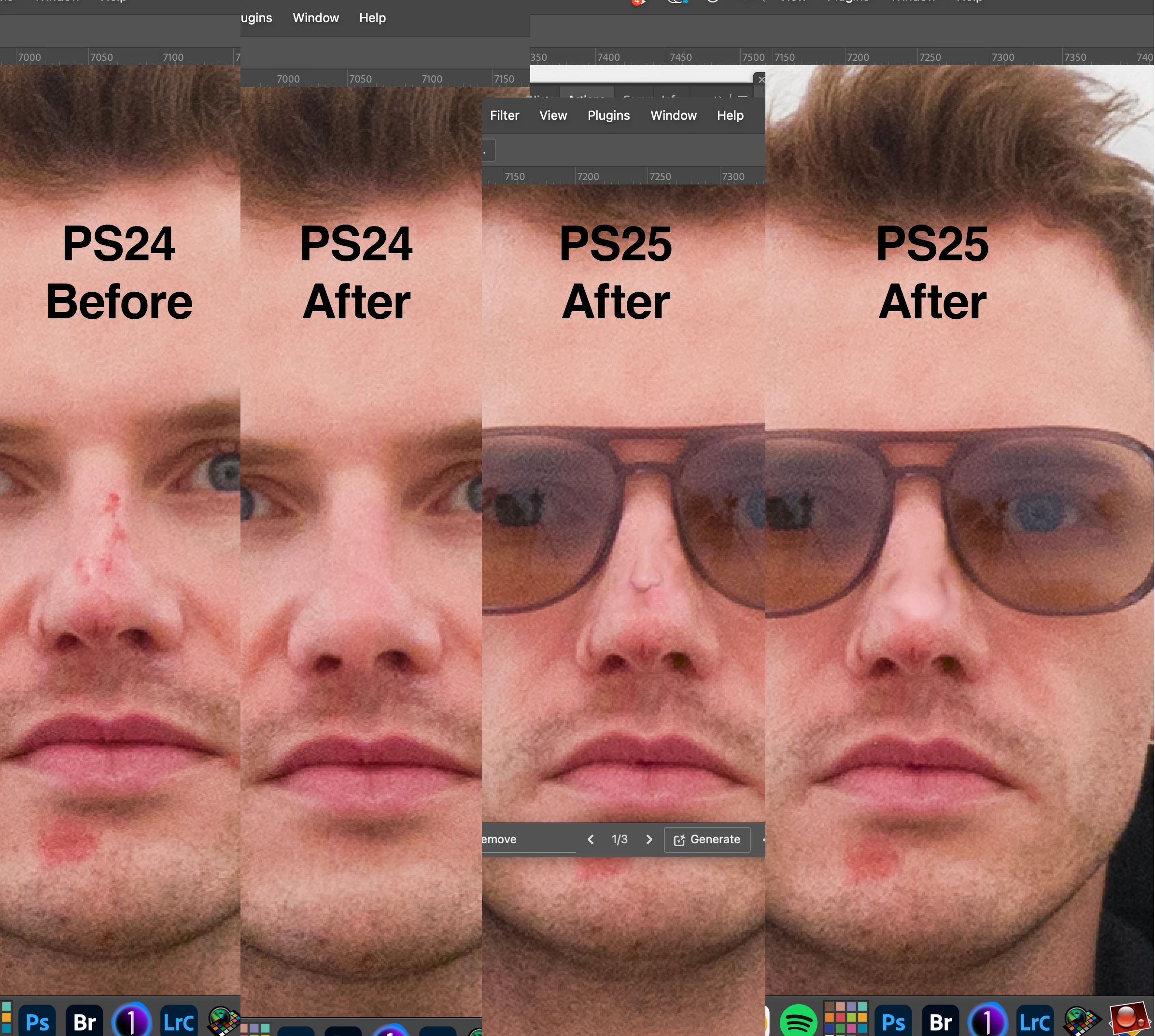The width and height of the screenshot is (1155, 1036).
Task: Open the Plugins menu beside View
Action: 608,115
